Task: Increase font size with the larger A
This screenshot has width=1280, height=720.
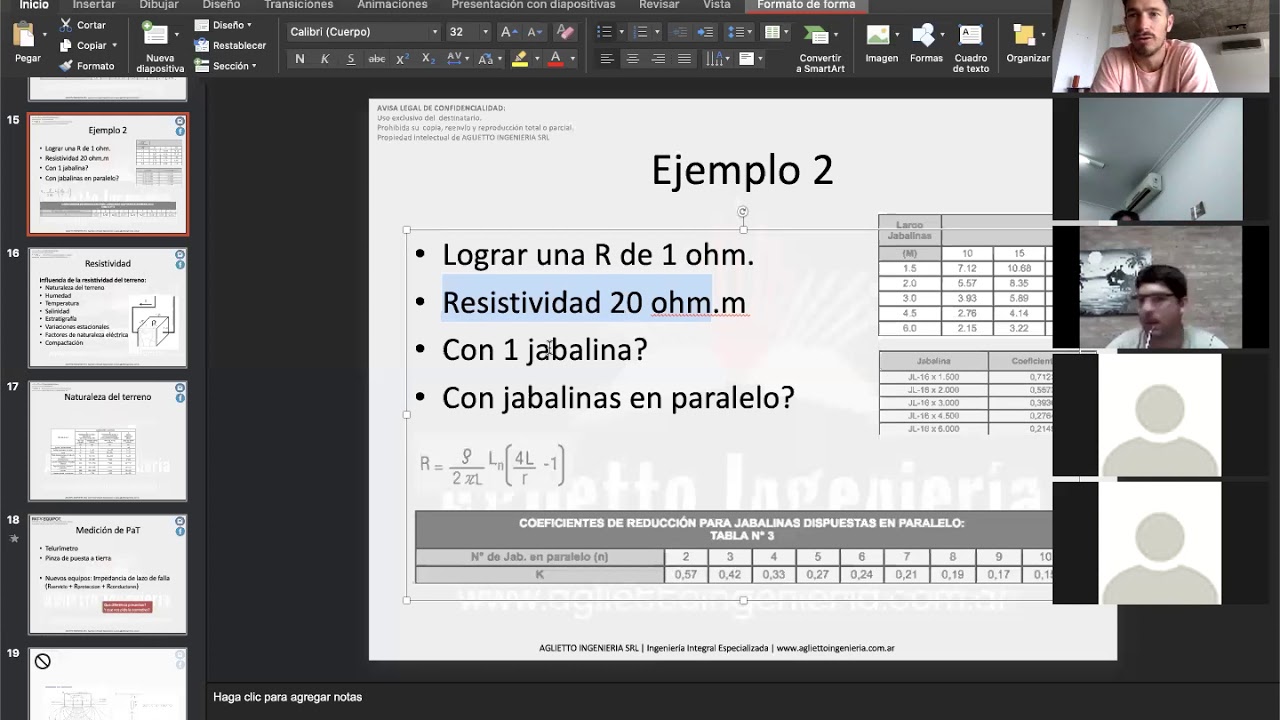Action: pos(508,32)
